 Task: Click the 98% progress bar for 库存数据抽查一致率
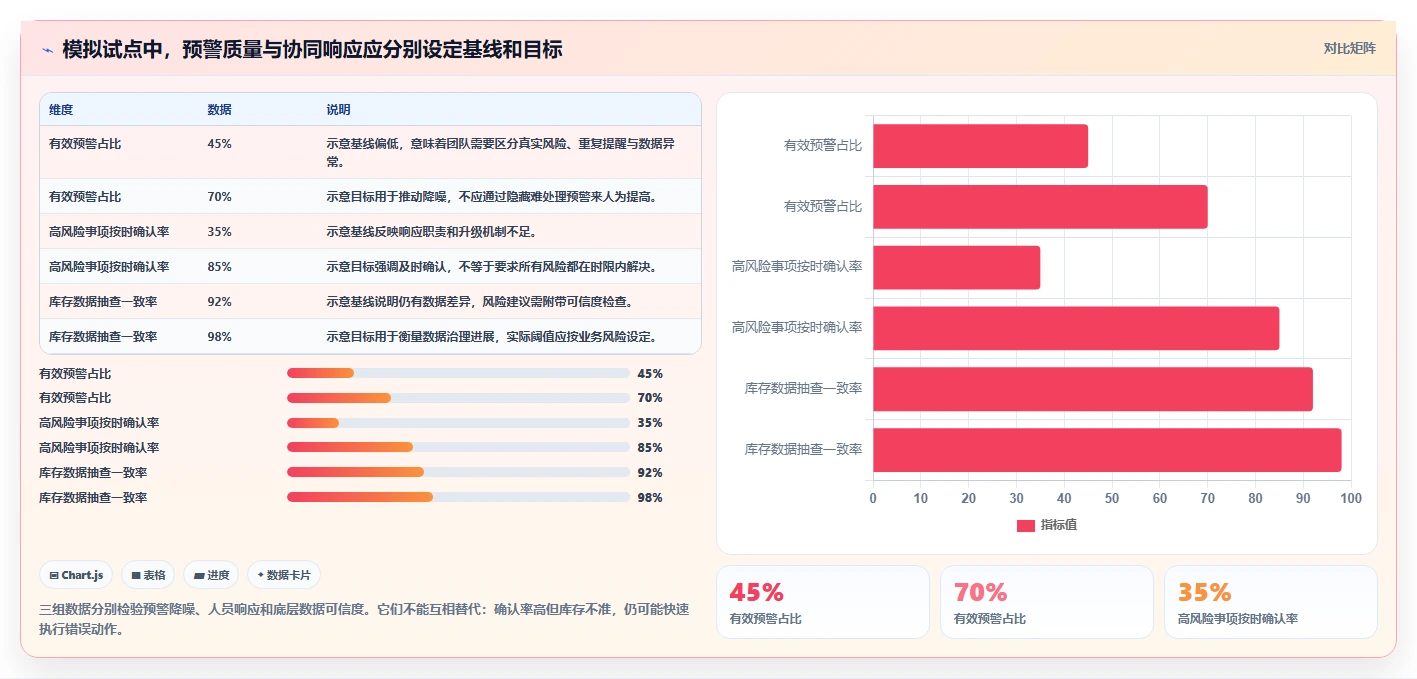pyautogui.click(x=458, y=497)
